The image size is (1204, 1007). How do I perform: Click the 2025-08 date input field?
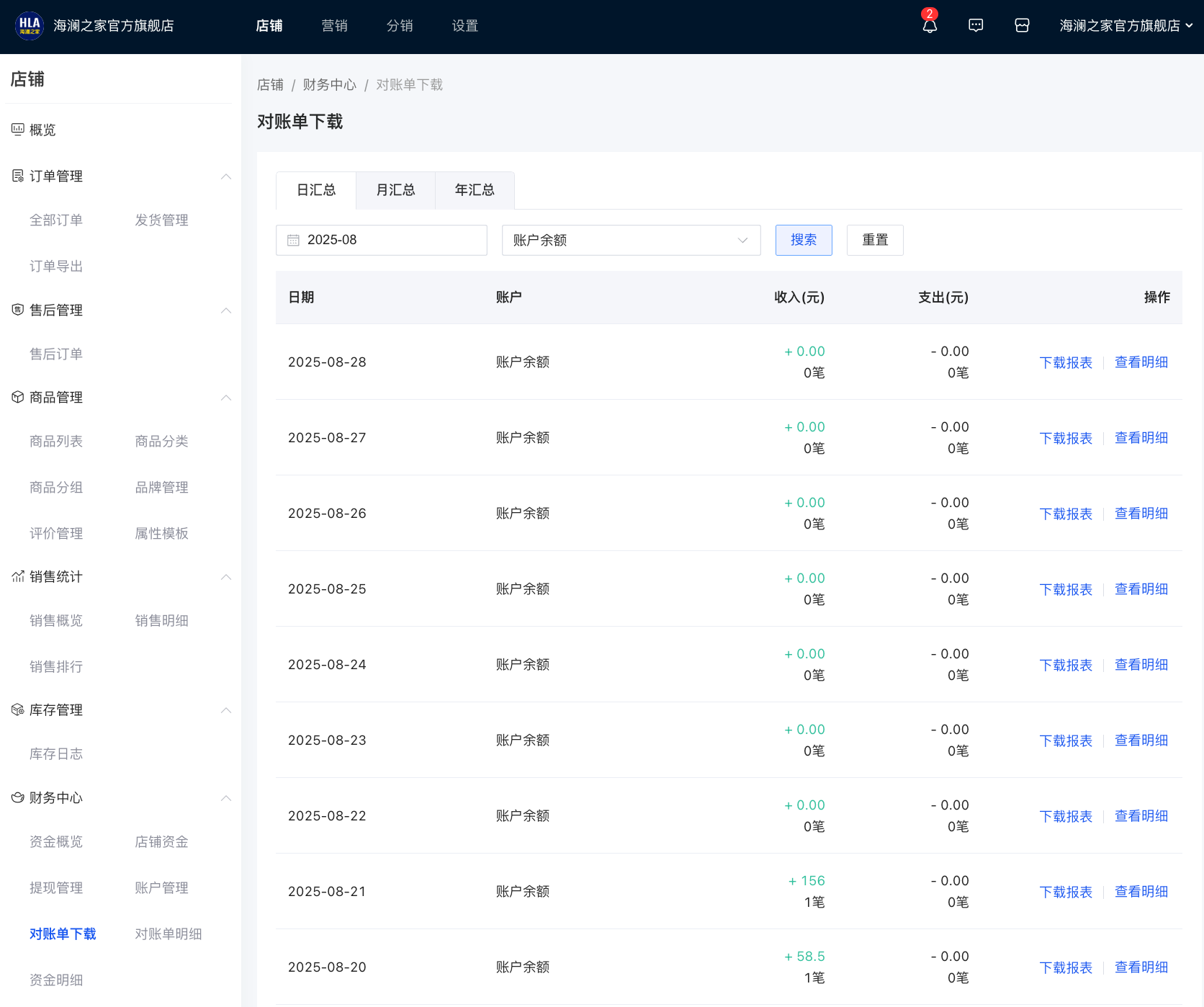[x=382, y=240]
